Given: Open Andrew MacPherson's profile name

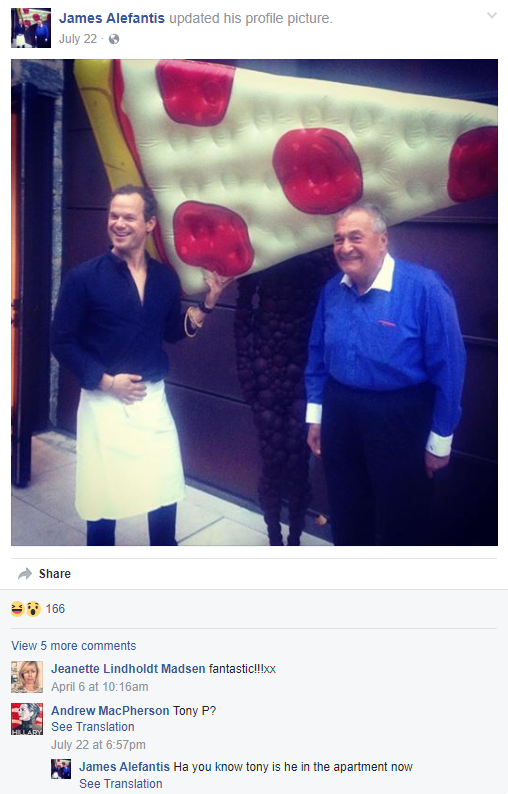Looking at the screenshot, I should (x=110, y=711).
